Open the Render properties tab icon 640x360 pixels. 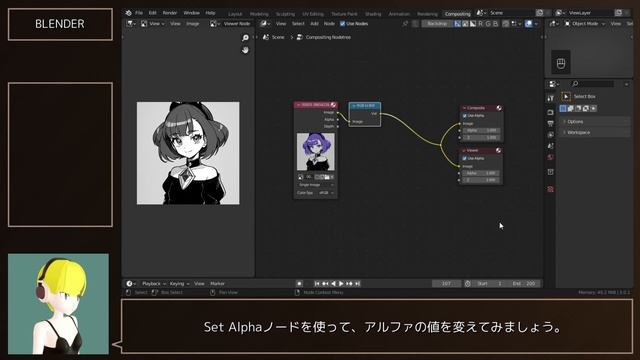point(551,112)
